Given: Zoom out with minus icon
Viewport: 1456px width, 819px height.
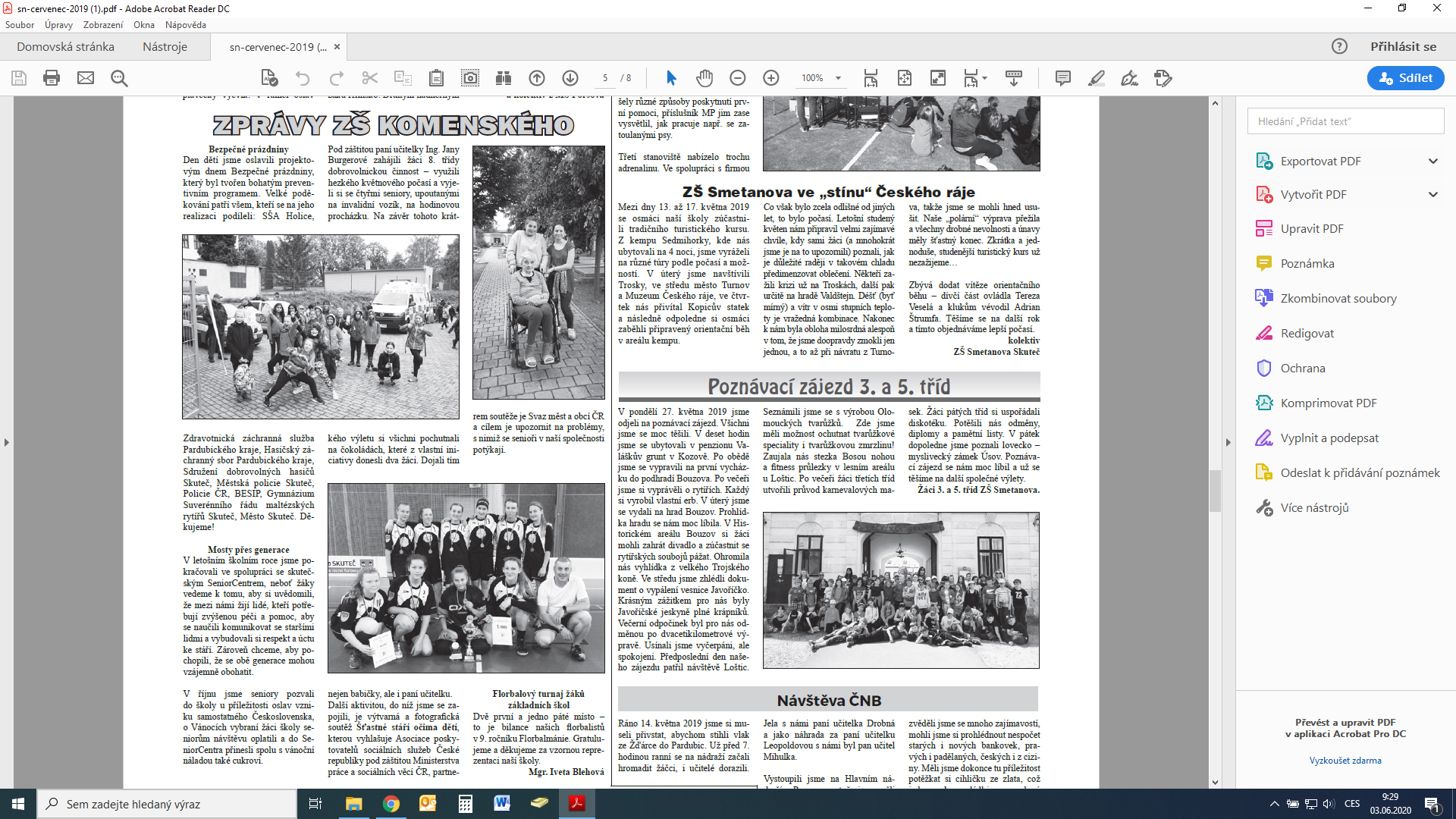Looking at the screenshot, I should (738, 78).
